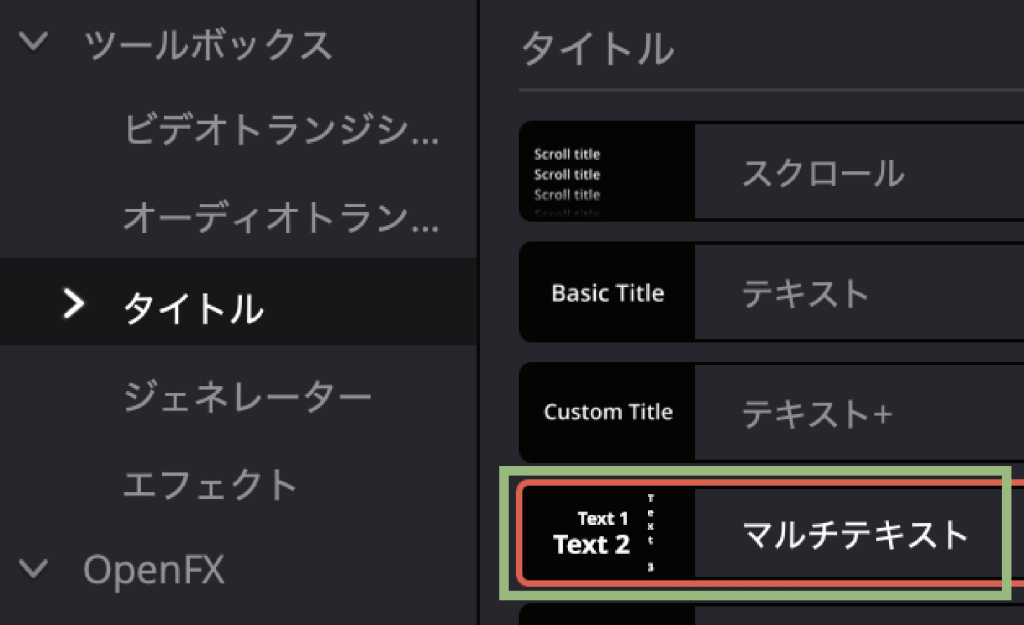Select the テキスト title name
This screenshot has height=625, width=1024.
click(806, 294)
